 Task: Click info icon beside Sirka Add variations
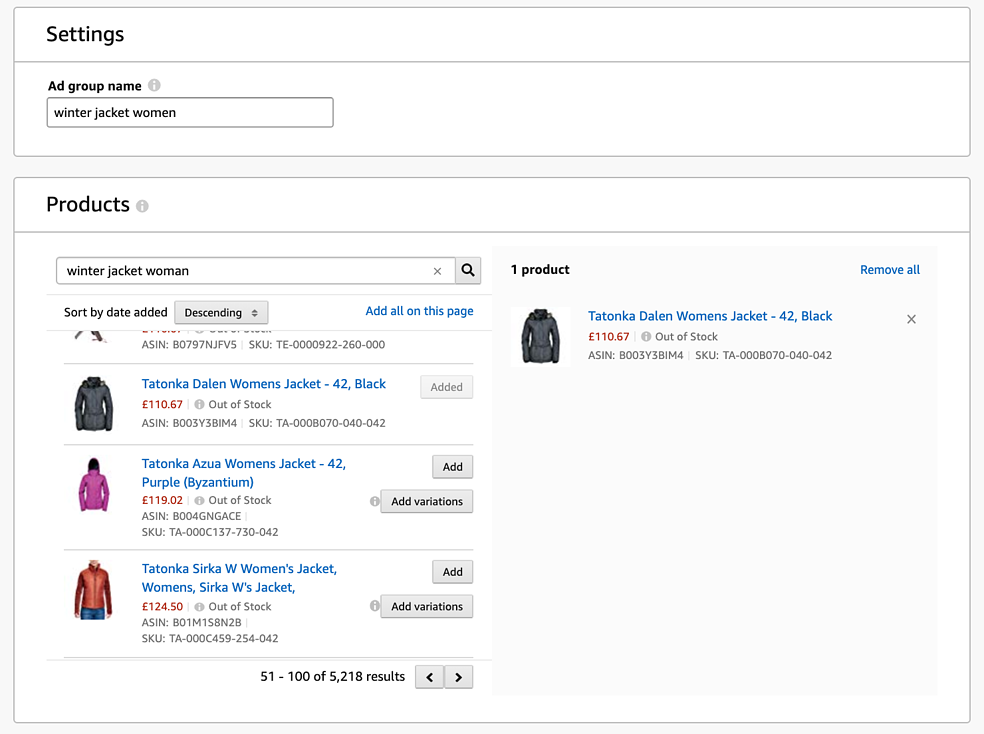coord(375,606)
